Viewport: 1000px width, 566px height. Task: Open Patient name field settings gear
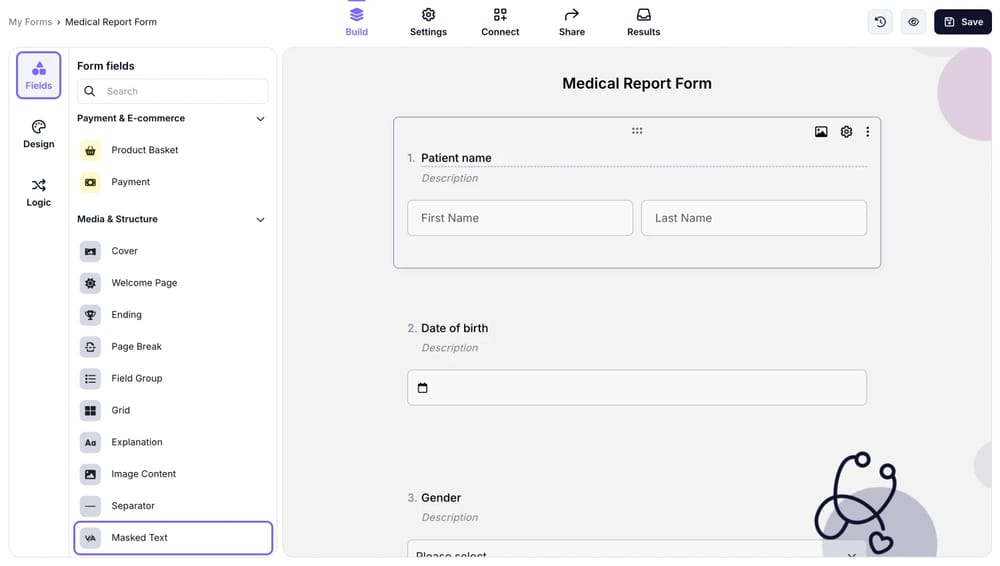click(x=846, y=132)
